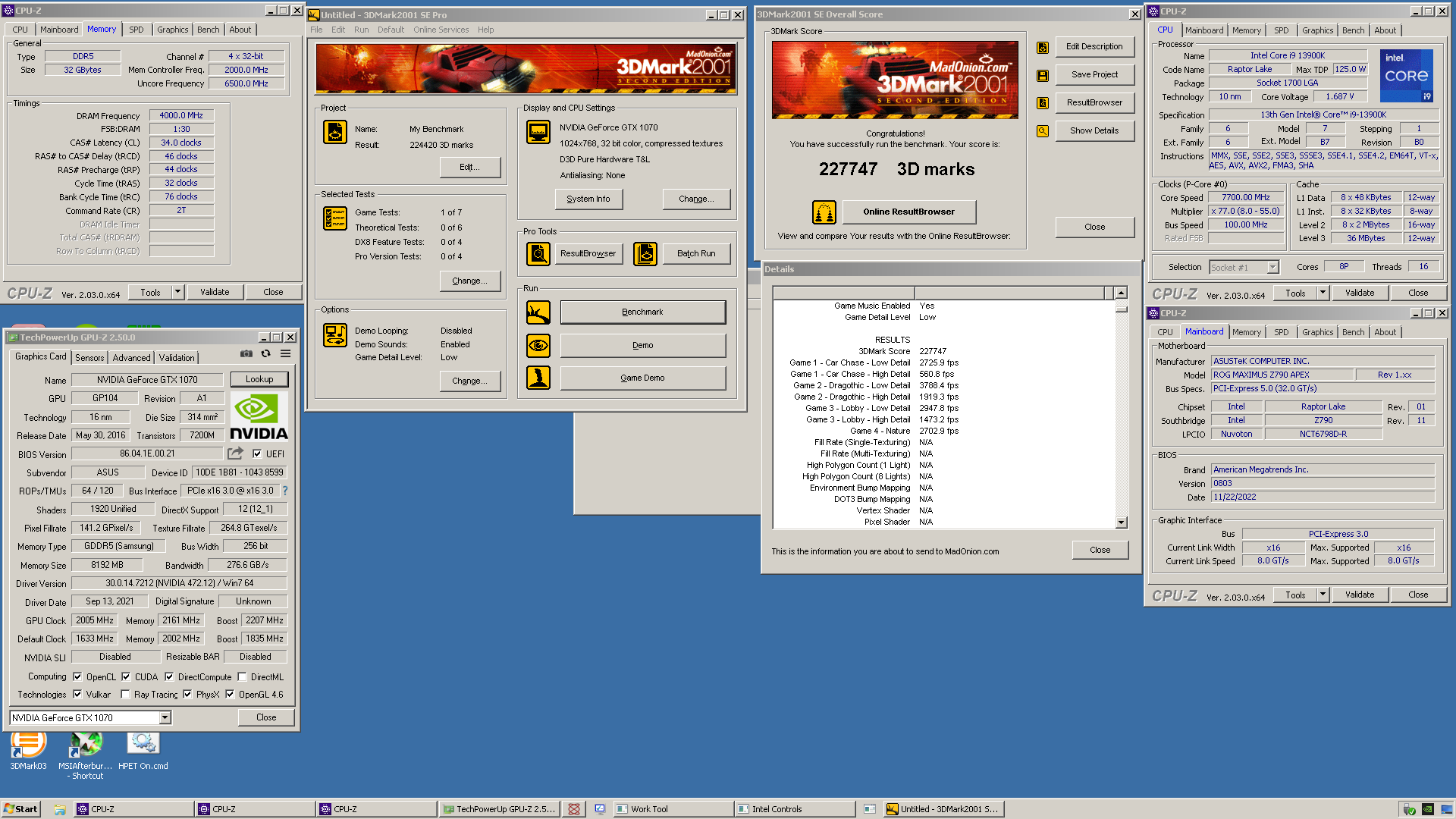Click the Edit... button under Project
This screenshot has height=819, width=1456.
pyautogui.click(x=469, y=167)
